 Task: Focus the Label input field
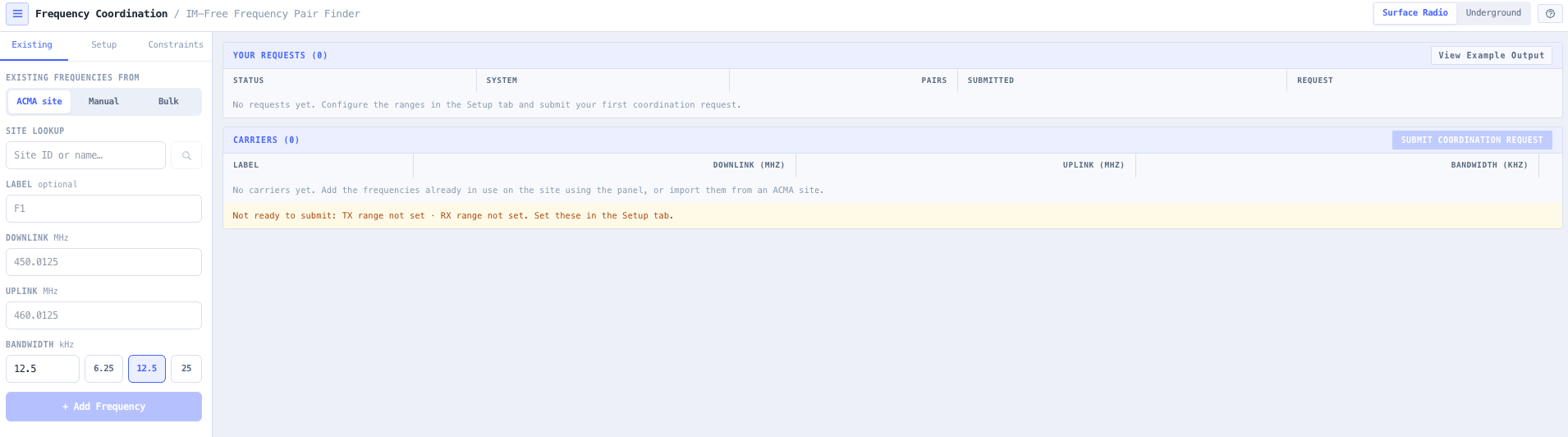pos(103,209)
